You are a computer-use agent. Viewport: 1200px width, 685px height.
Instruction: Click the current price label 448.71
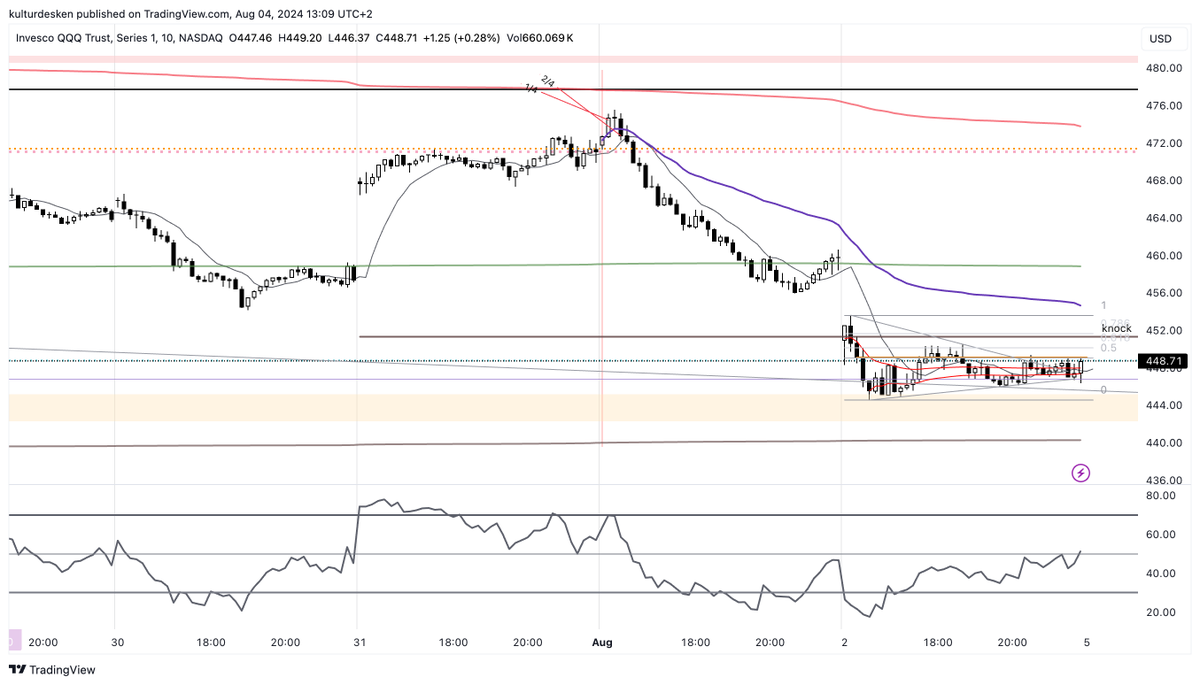pyautogui.click(x=1163, y=362)
